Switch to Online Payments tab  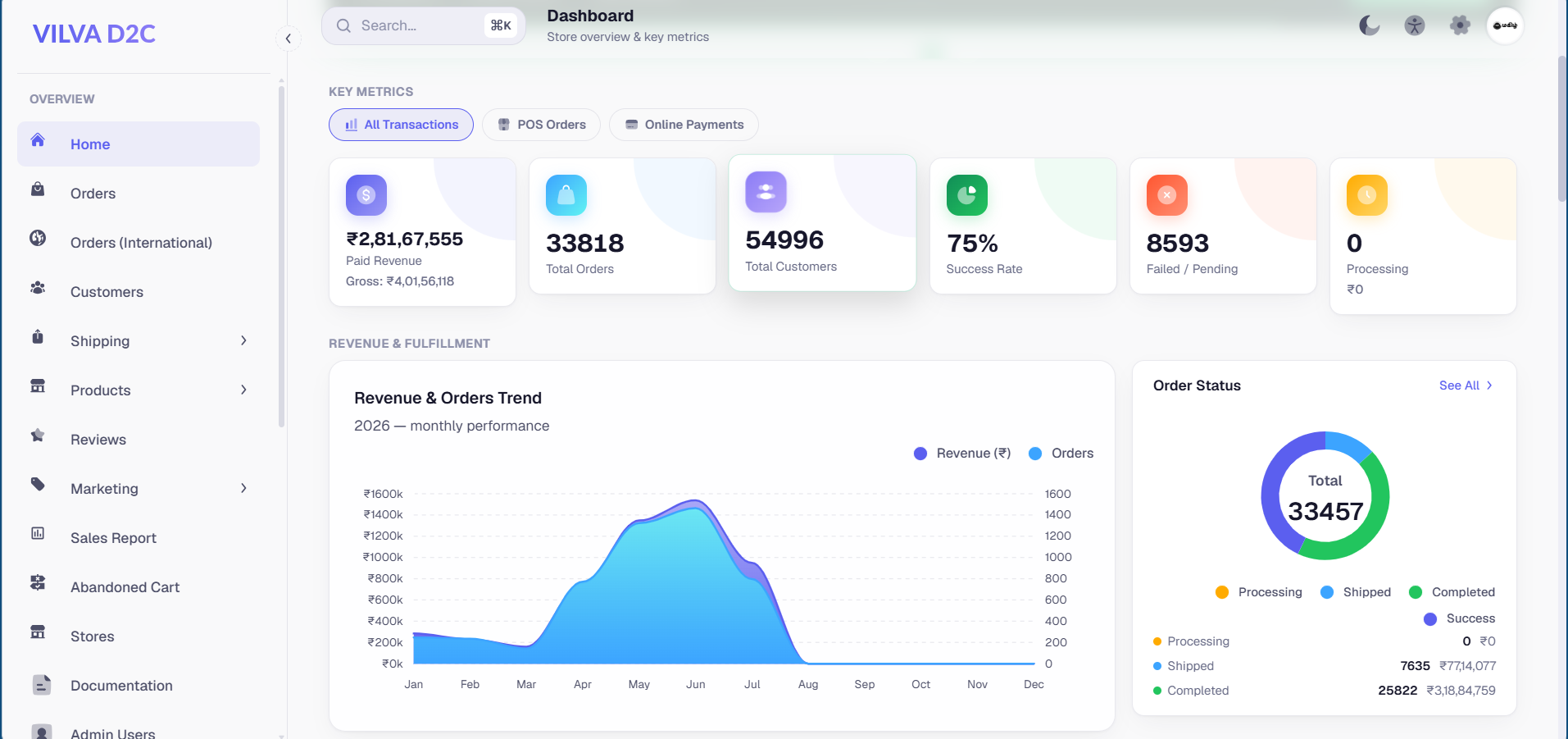(x=684, y=125)
